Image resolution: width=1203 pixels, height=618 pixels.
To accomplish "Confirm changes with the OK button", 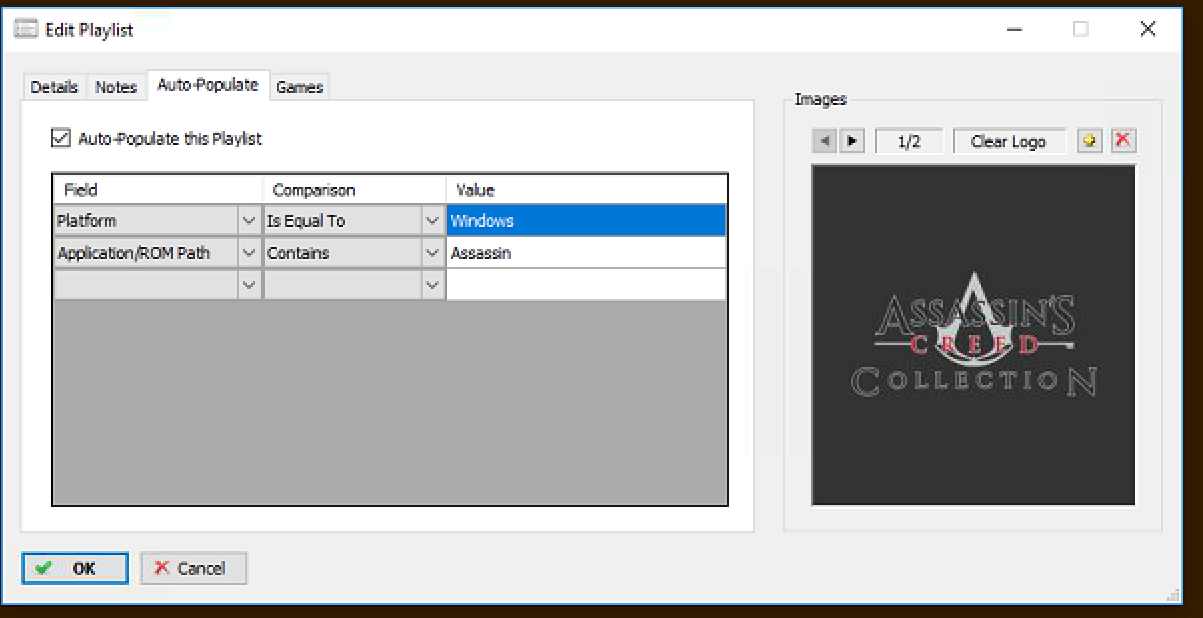I will pyautogui.click(x=75, y=568).
